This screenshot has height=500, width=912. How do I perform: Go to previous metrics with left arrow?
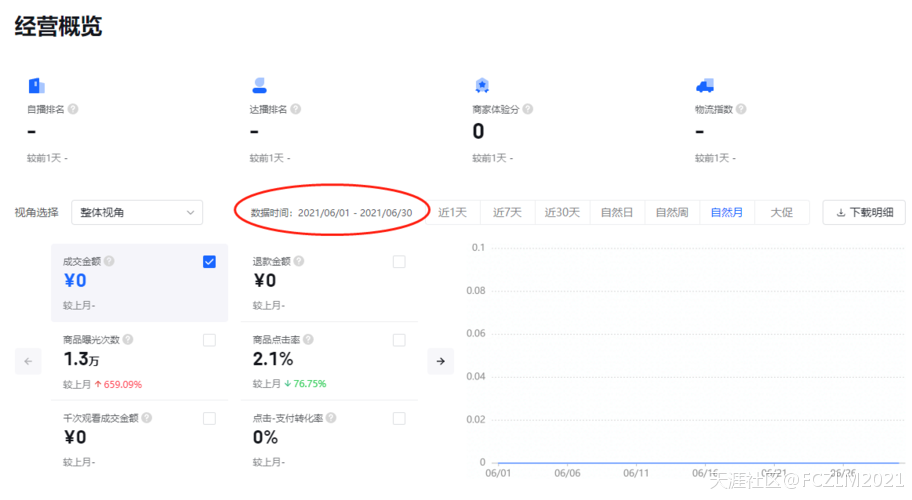click(x=28, y=361)
